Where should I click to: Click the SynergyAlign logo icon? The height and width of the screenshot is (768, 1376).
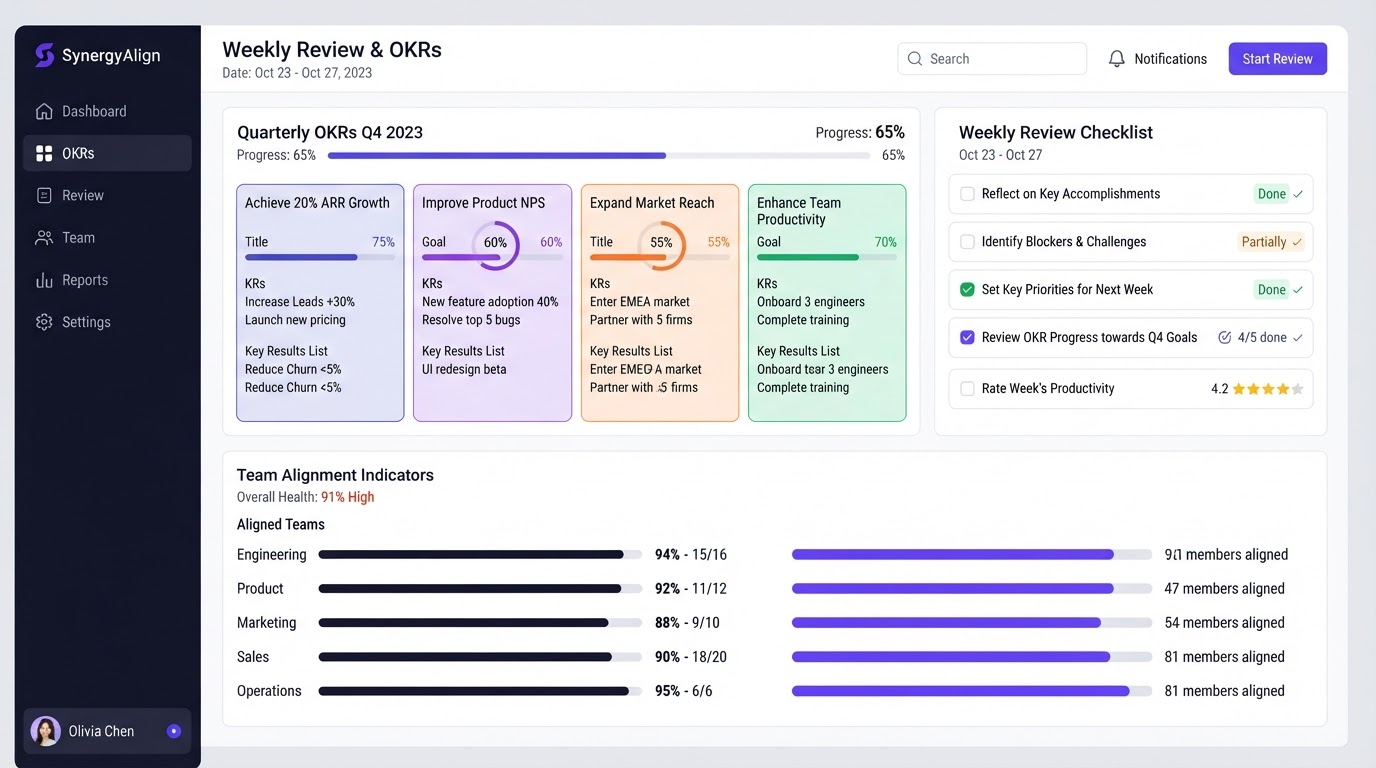pyautogui.click(x=44, y=55)
